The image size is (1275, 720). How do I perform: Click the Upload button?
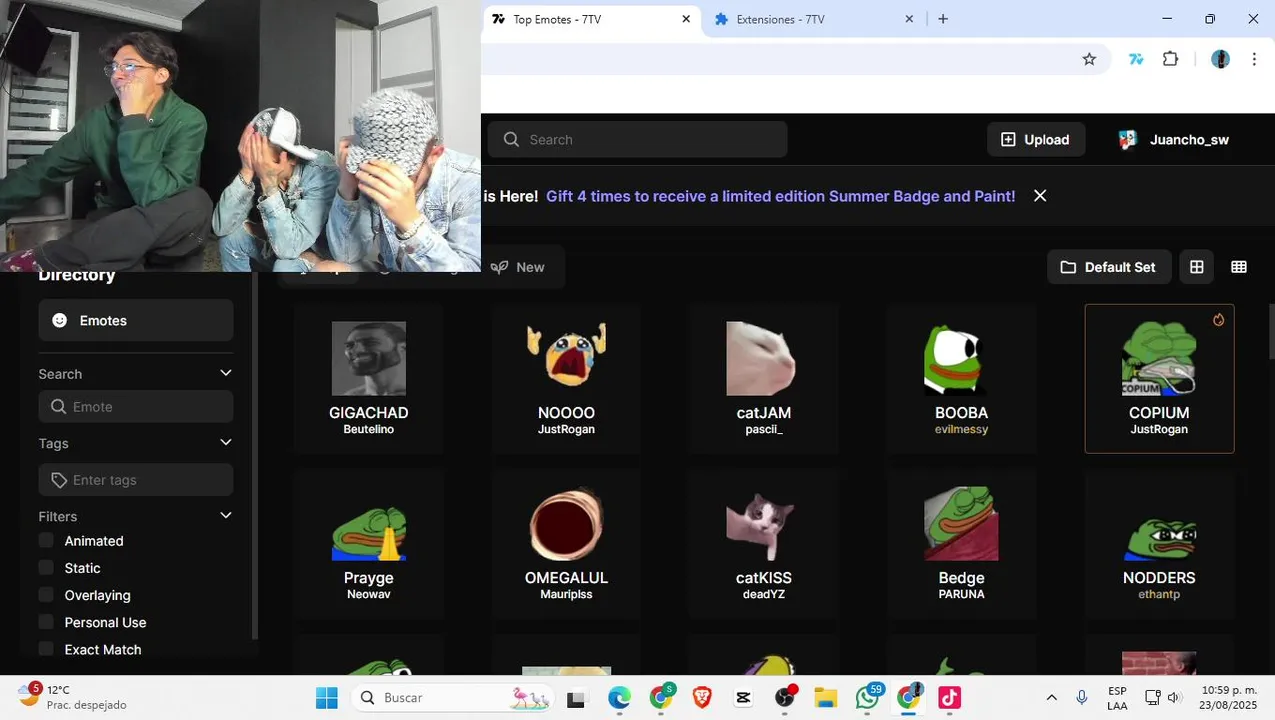pos(1036,140)
